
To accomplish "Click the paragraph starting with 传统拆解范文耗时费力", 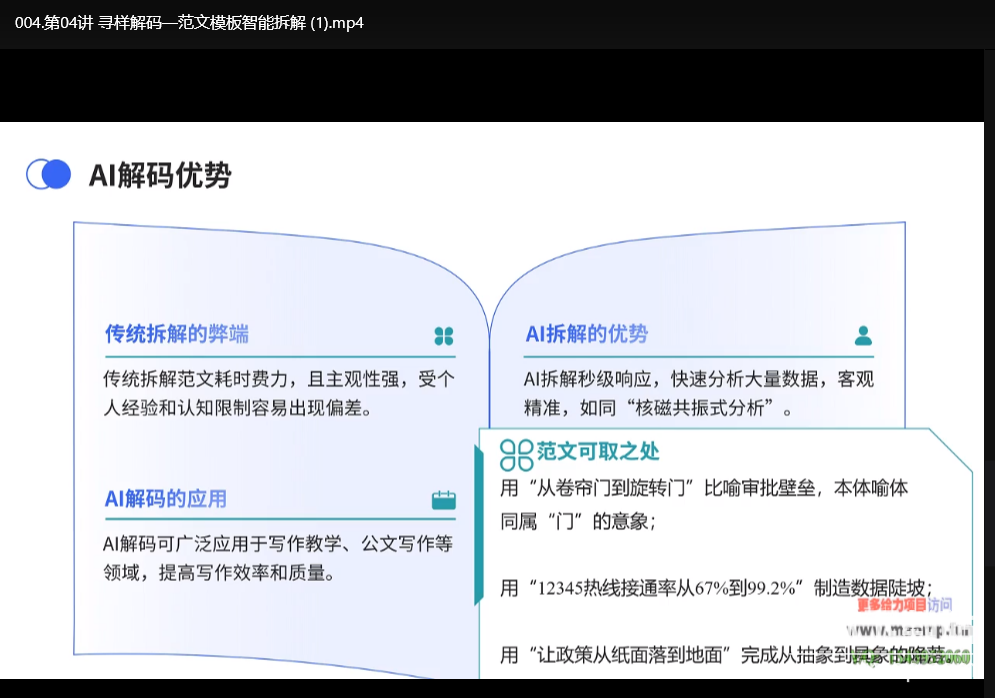I will point(279,394).
